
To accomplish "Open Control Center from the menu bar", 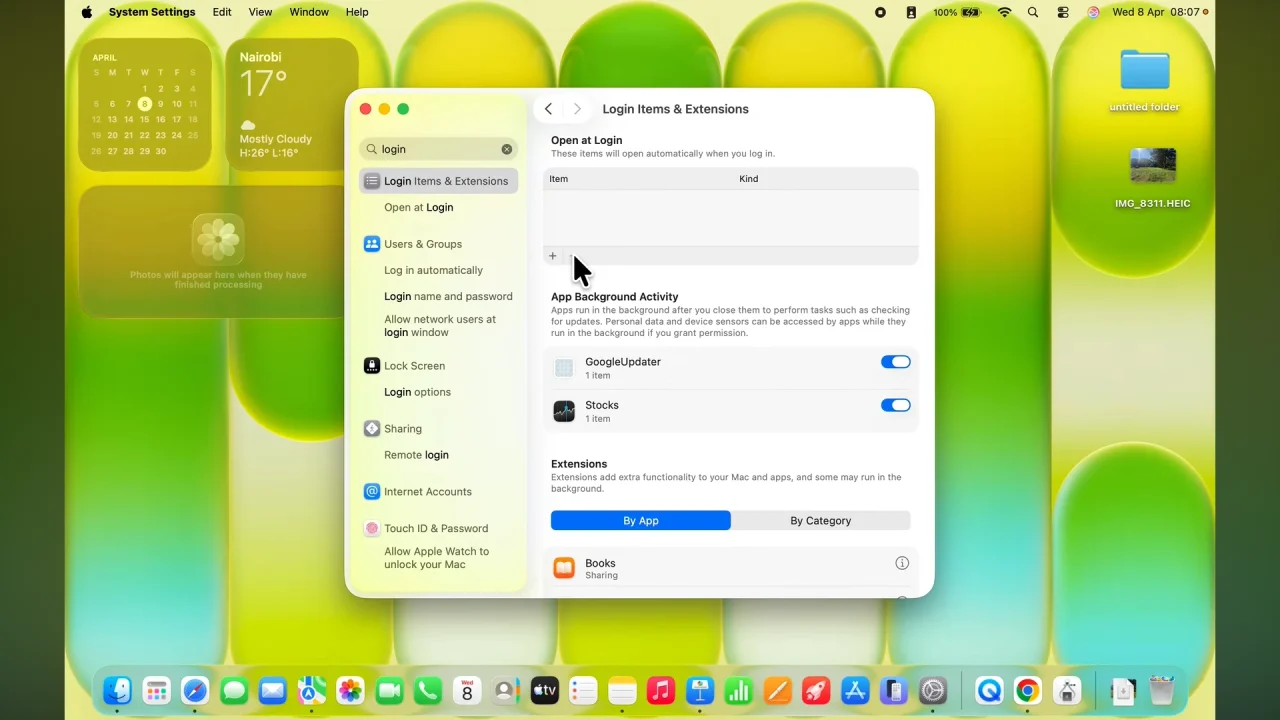I will pos(1062,12).
